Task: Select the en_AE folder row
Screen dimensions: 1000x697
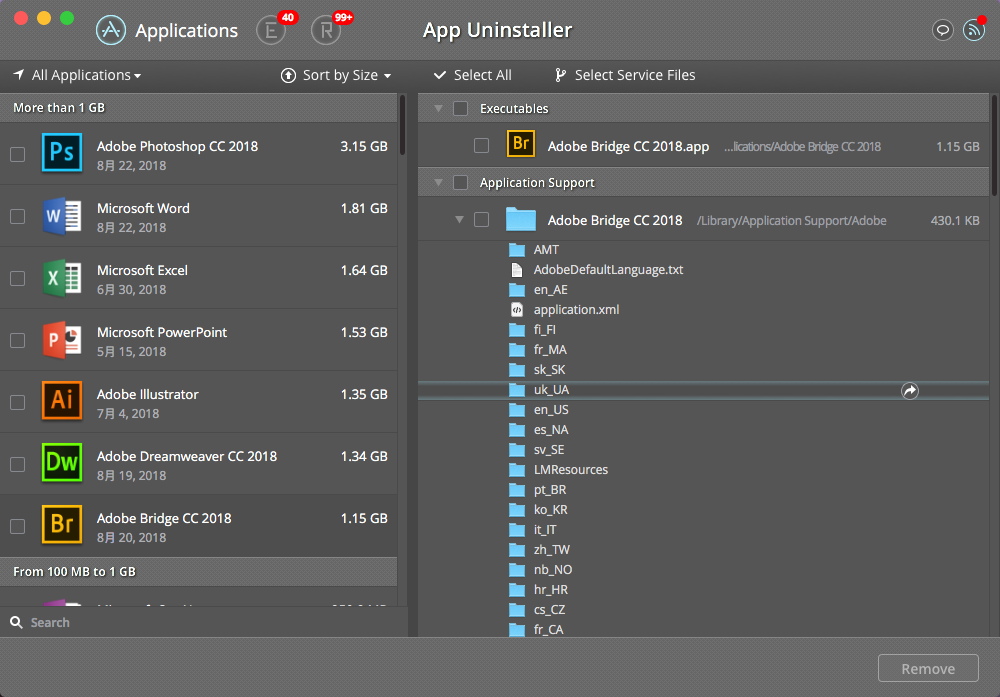Action: tap(703, 290)
